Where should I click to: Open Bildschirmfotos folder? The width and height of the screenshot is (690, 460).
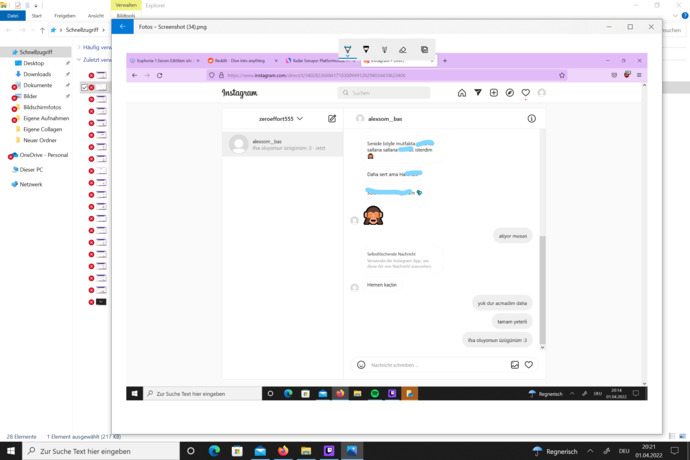pos(42,107)
